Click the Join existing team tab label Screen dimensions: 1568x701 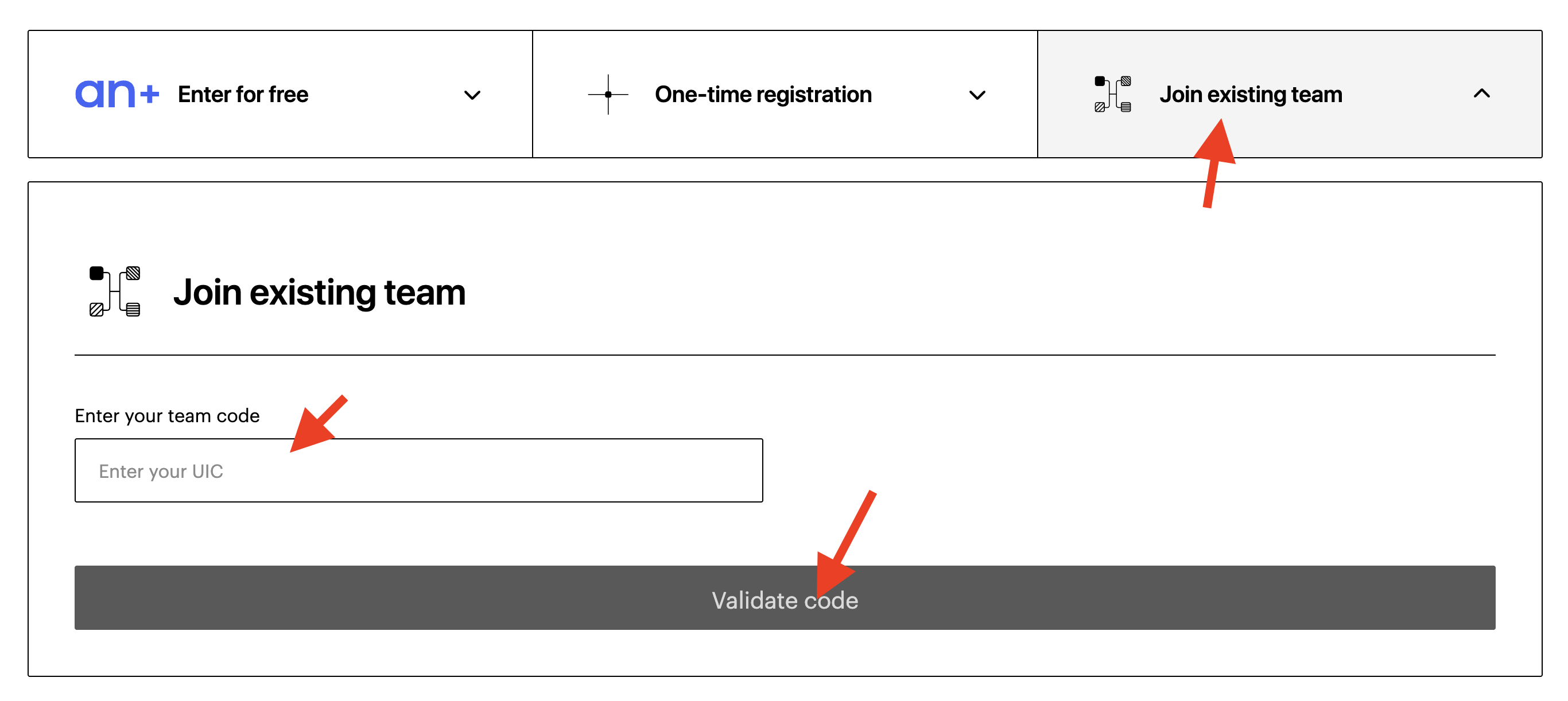[1250, 94]
